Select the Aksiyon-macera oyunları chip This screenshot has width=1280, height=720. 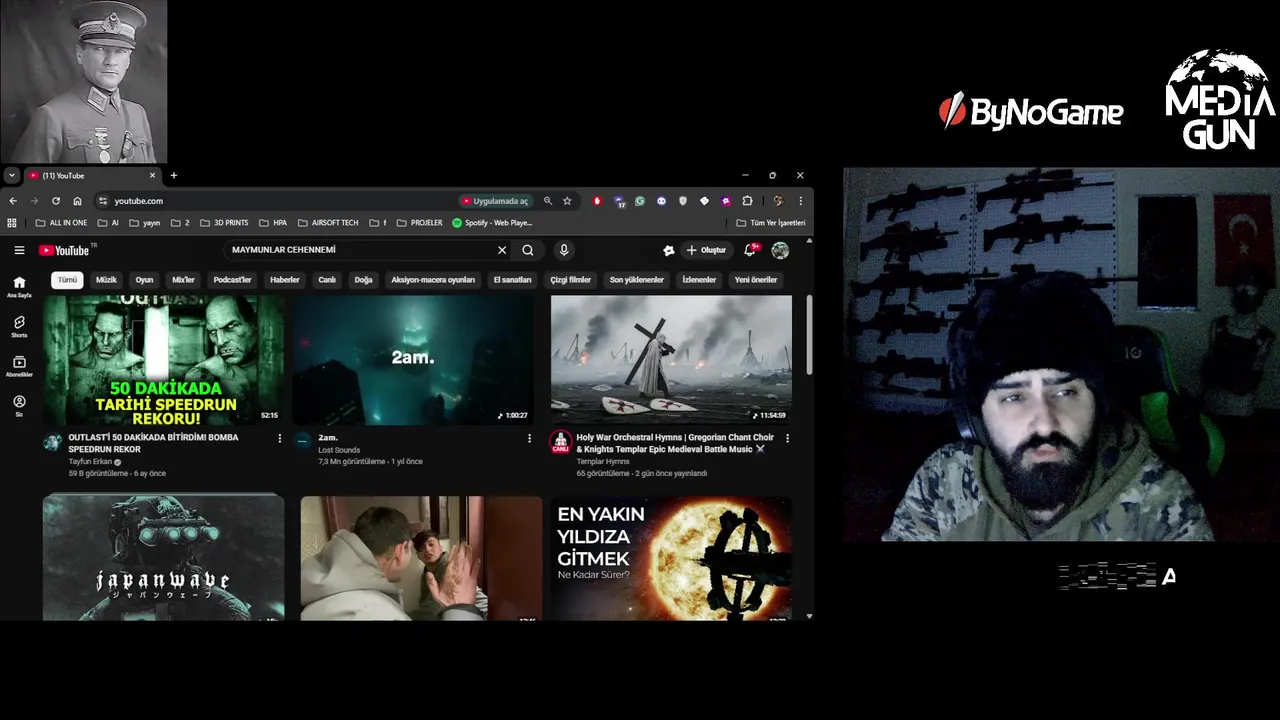[433, 280]
